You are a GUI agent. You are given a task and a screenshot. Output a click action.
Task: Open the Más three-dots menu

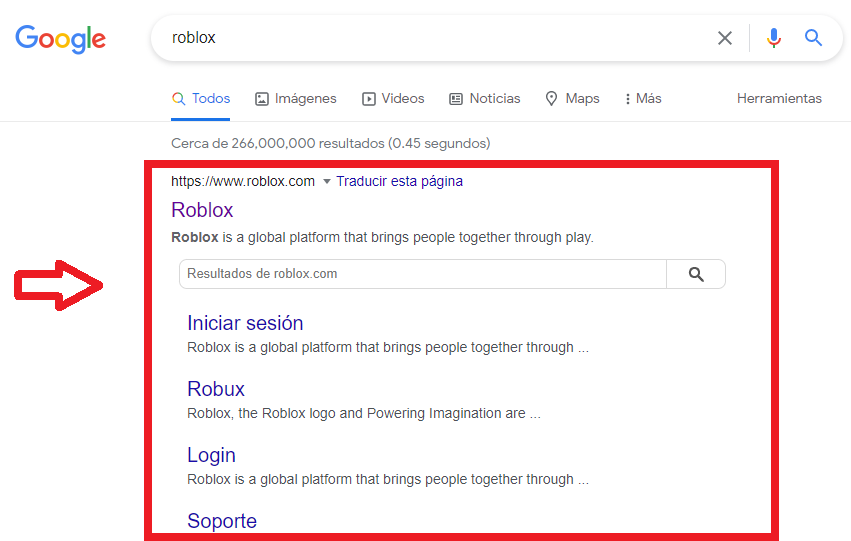644,98
